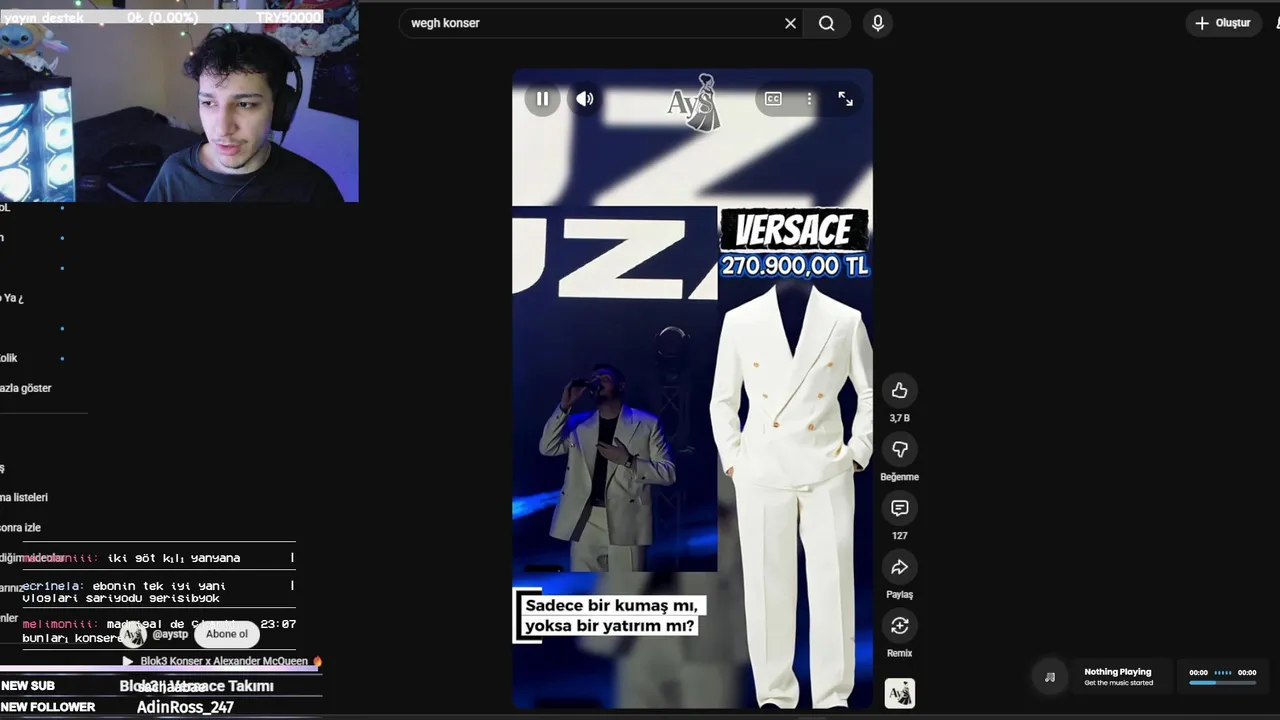The width and height of the screenshot is (1280, 720).
Task: Click the music note icon in the music widget
Action: click(x=1049, y=677)
